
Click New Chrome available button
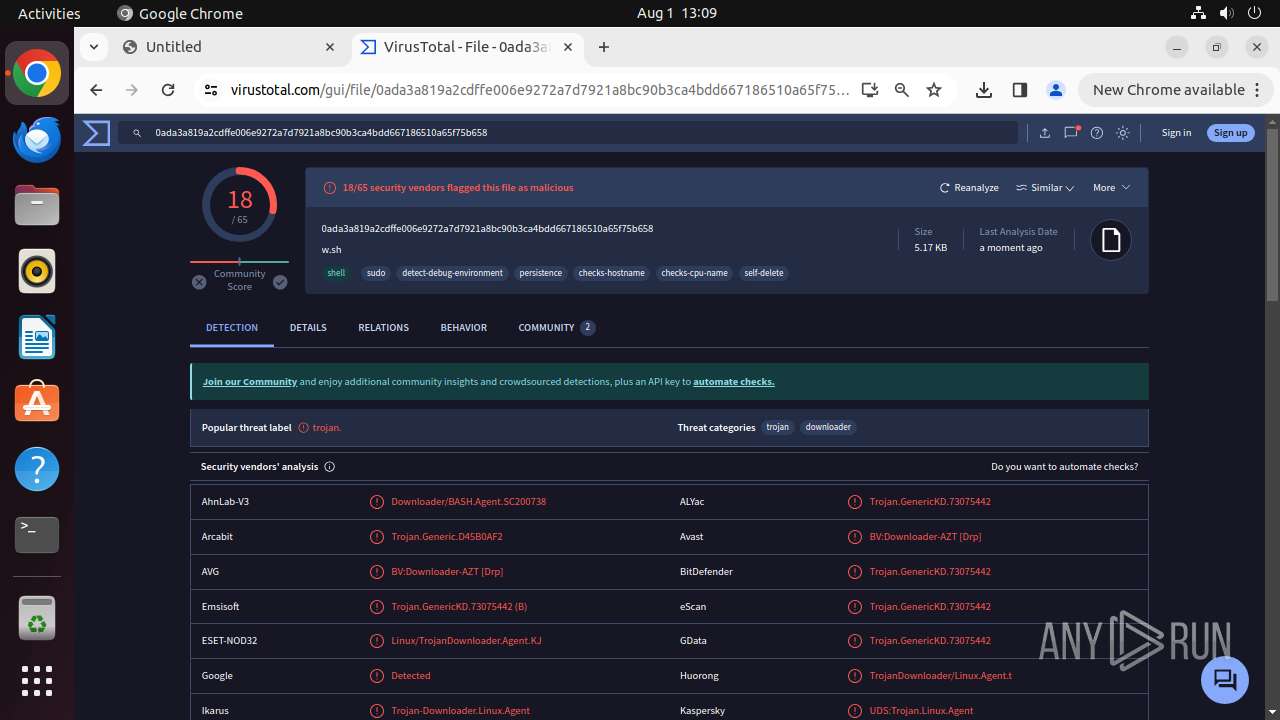[x=1176, y=90]
